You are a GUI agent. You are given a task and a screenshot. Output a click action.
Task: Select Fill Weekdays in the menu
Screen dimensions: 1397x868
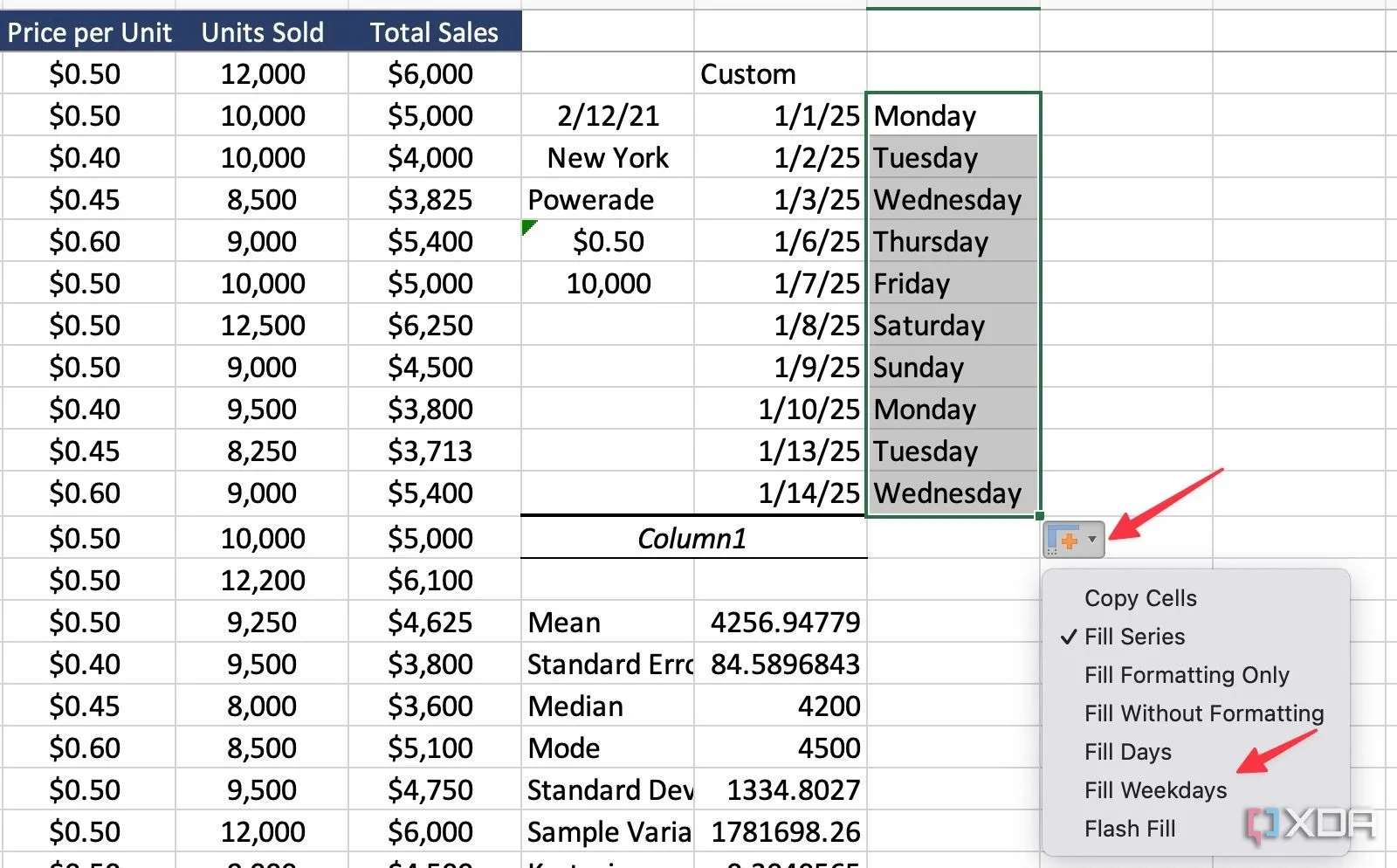point(1154,790)
